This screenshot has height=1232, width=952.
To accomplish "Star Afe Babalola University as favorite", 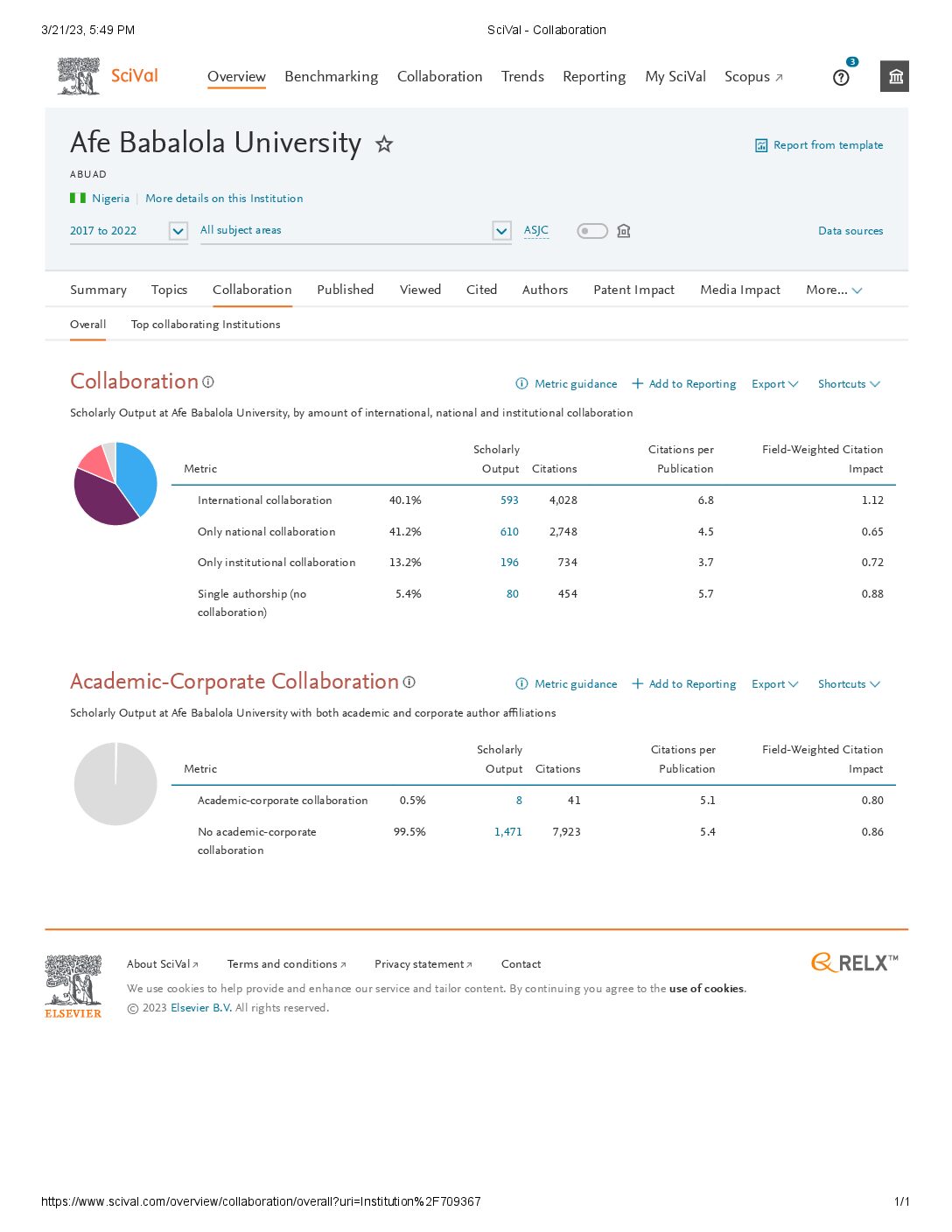I will [384, 144].
